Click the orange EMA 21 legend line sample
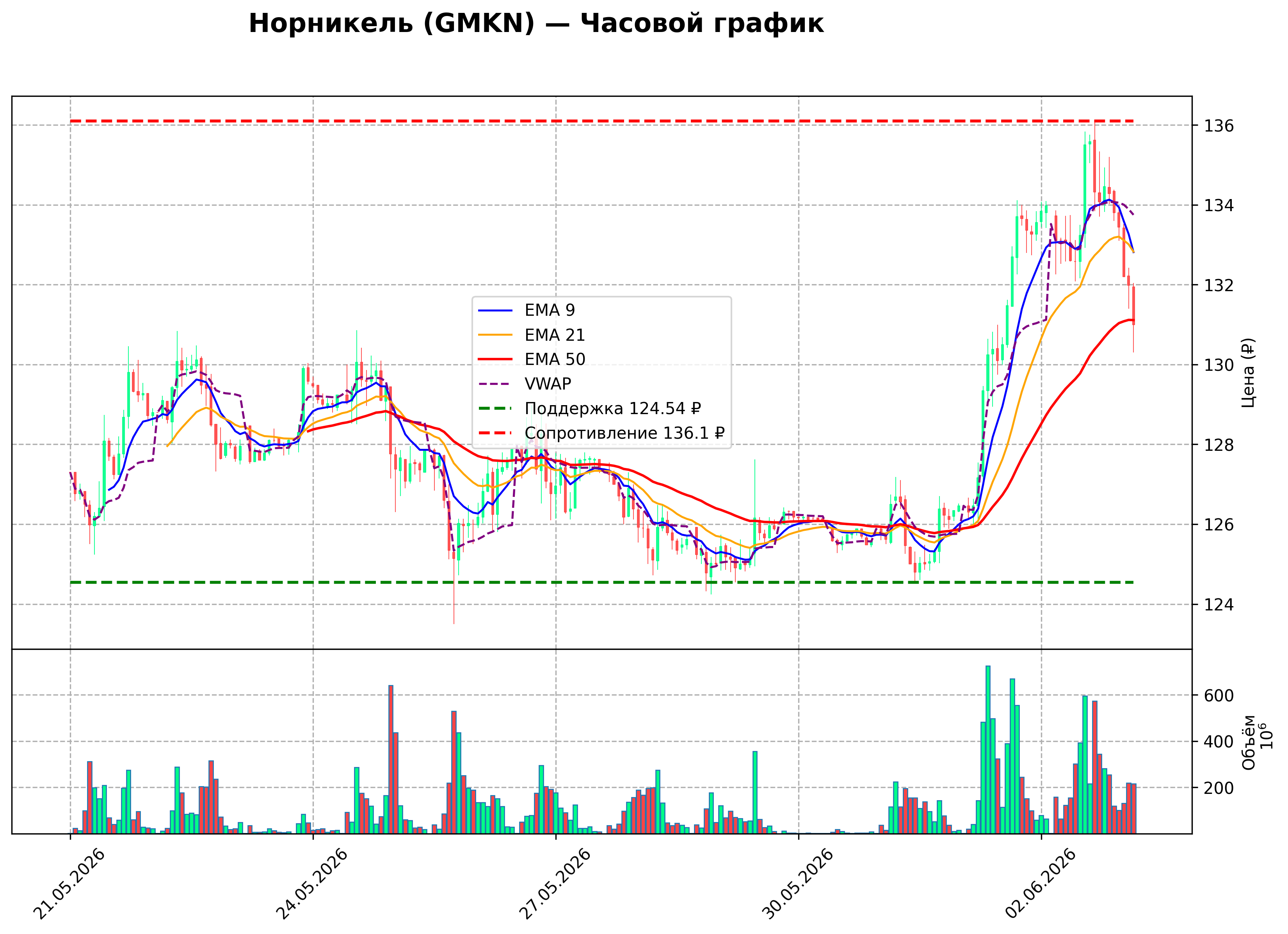Viewport: 1288px width, 934px height. (495, 336)
